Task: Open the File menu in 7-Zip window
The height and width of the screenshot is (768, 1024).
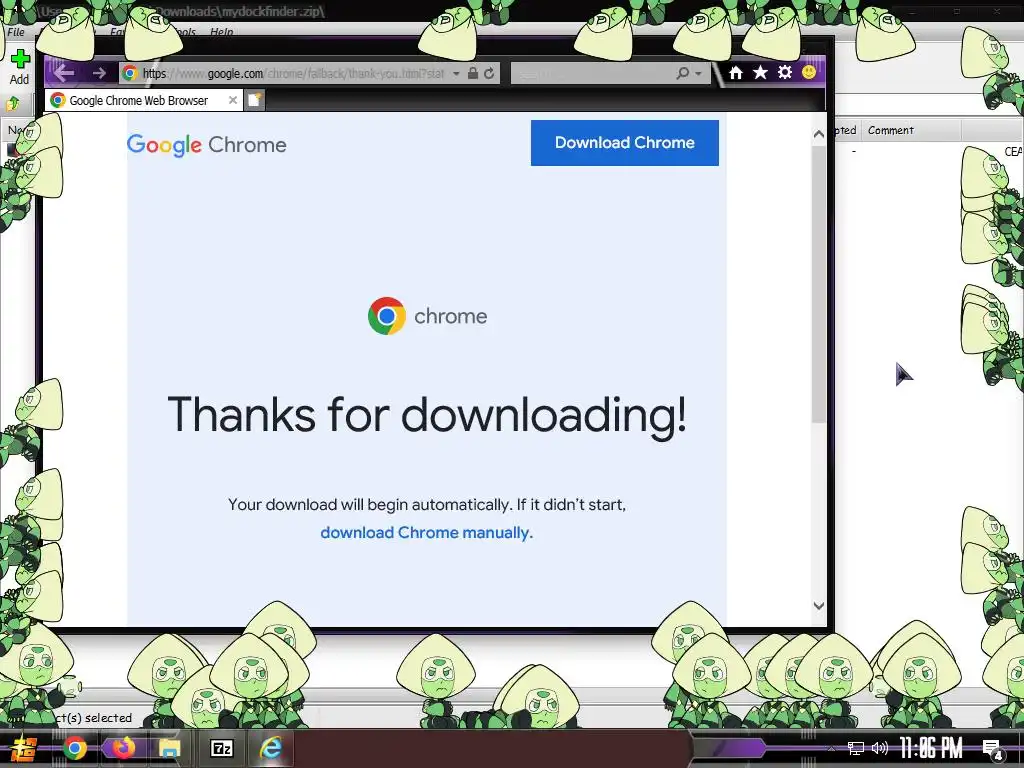Action: pos(16,31)
